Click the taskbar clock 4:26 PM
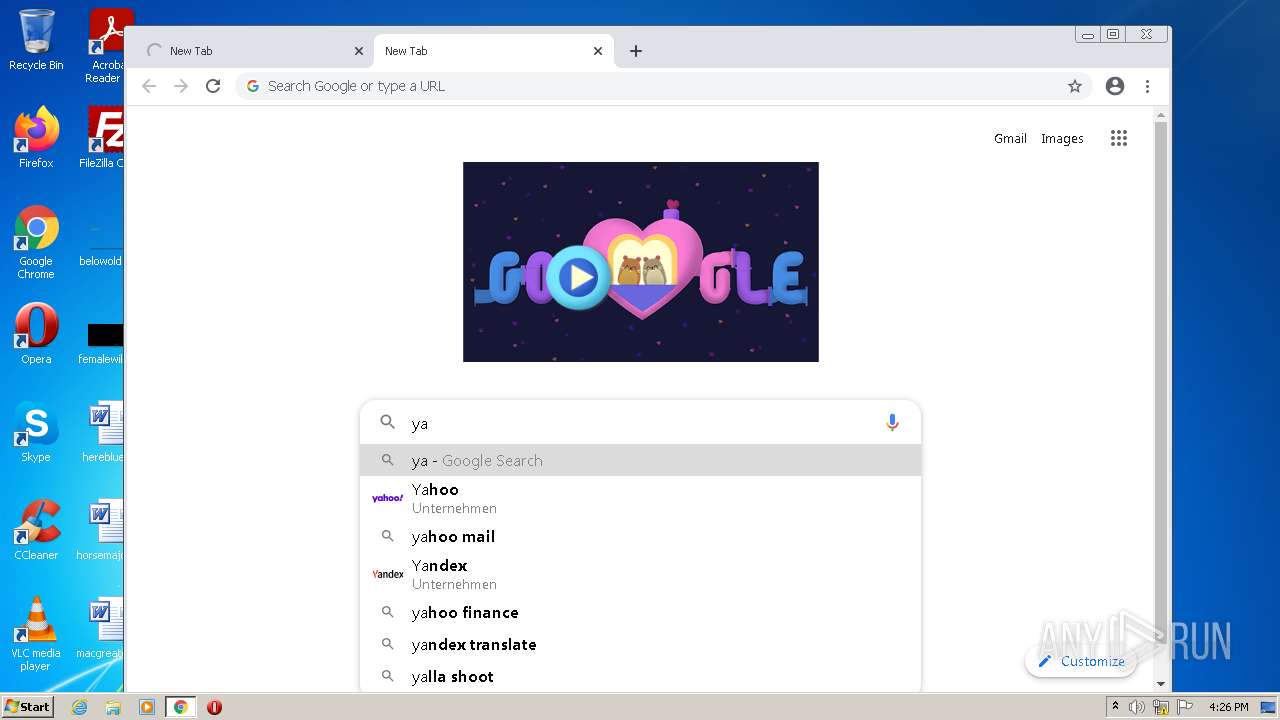The height and width of the screenshot is (720, 1280). coord(1228,707)
